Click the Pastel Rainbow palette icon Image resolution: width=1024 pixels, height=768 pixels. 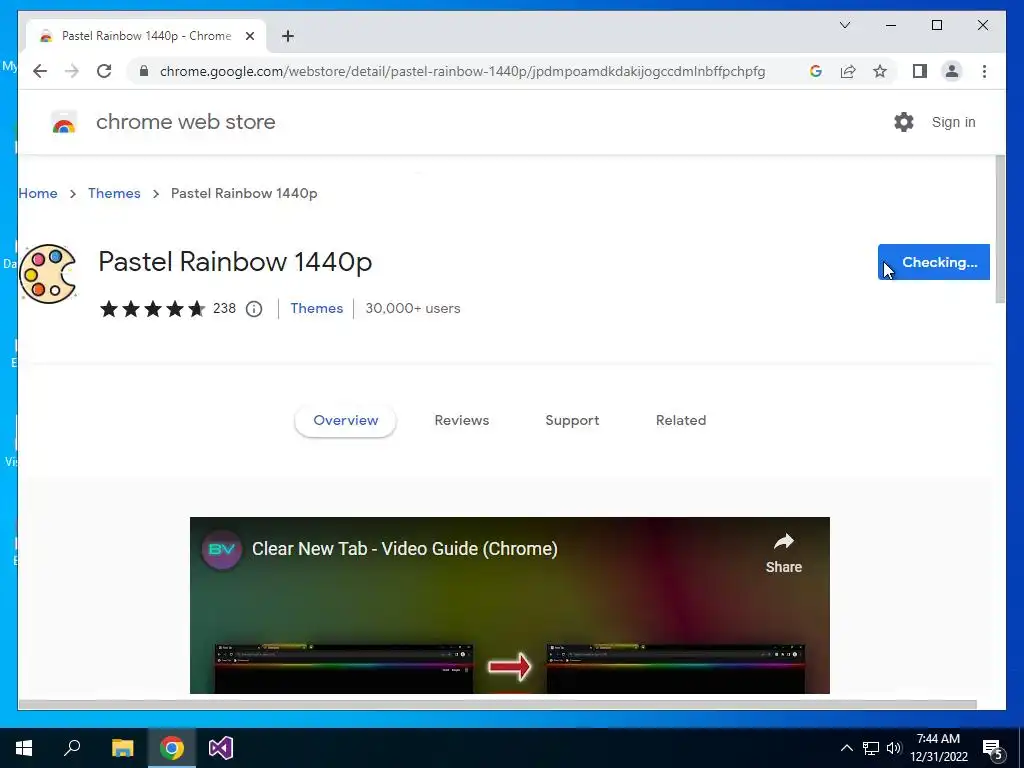click(48, 274)
